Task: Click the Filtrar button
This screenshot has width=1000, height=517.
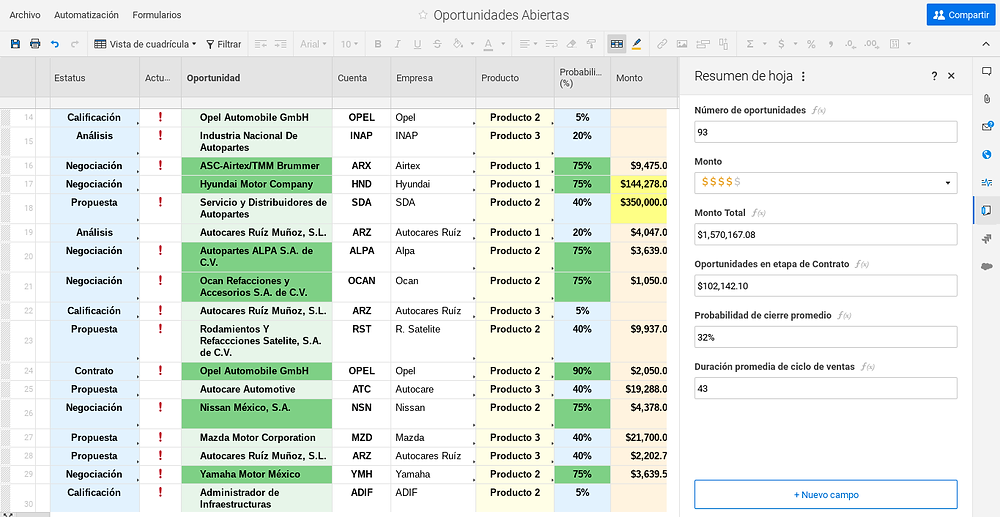Action: coord(224,44)
